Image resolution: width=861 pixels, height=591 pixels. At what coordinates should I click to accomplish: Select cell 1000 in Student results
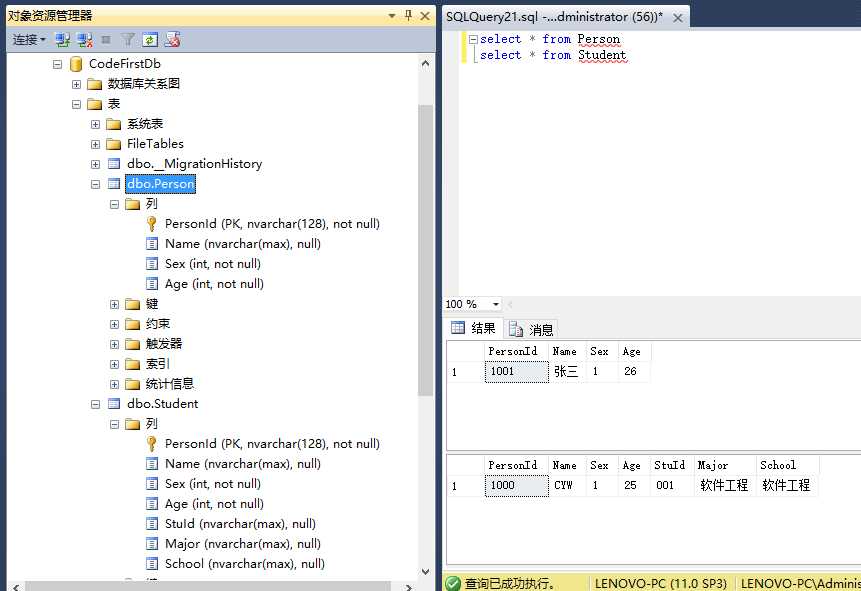[x=517, y=486]
